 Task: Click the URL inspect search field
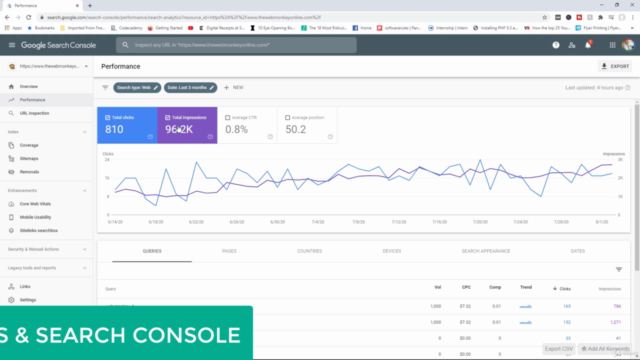tap(236, 45)
